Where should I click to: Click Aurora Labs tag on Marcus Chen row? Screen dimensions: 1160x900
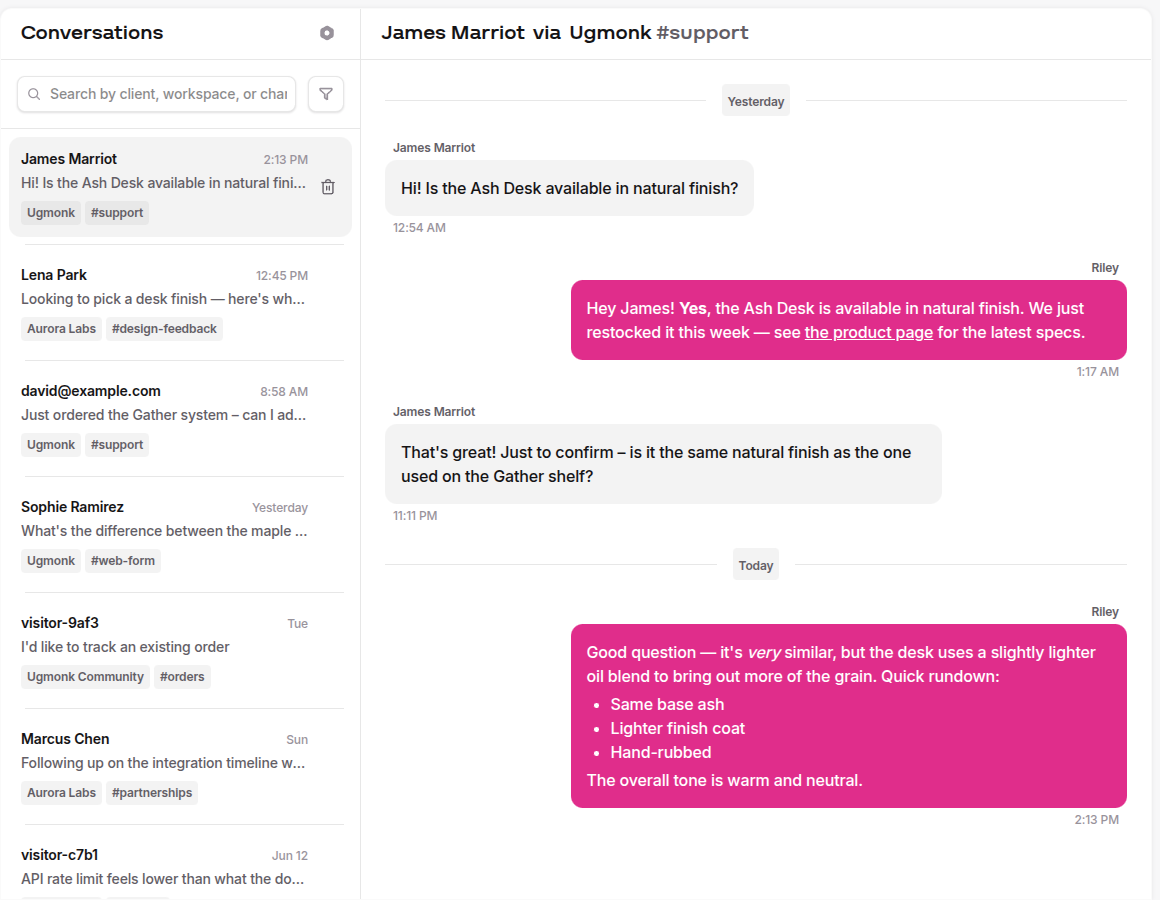[61, 794]
